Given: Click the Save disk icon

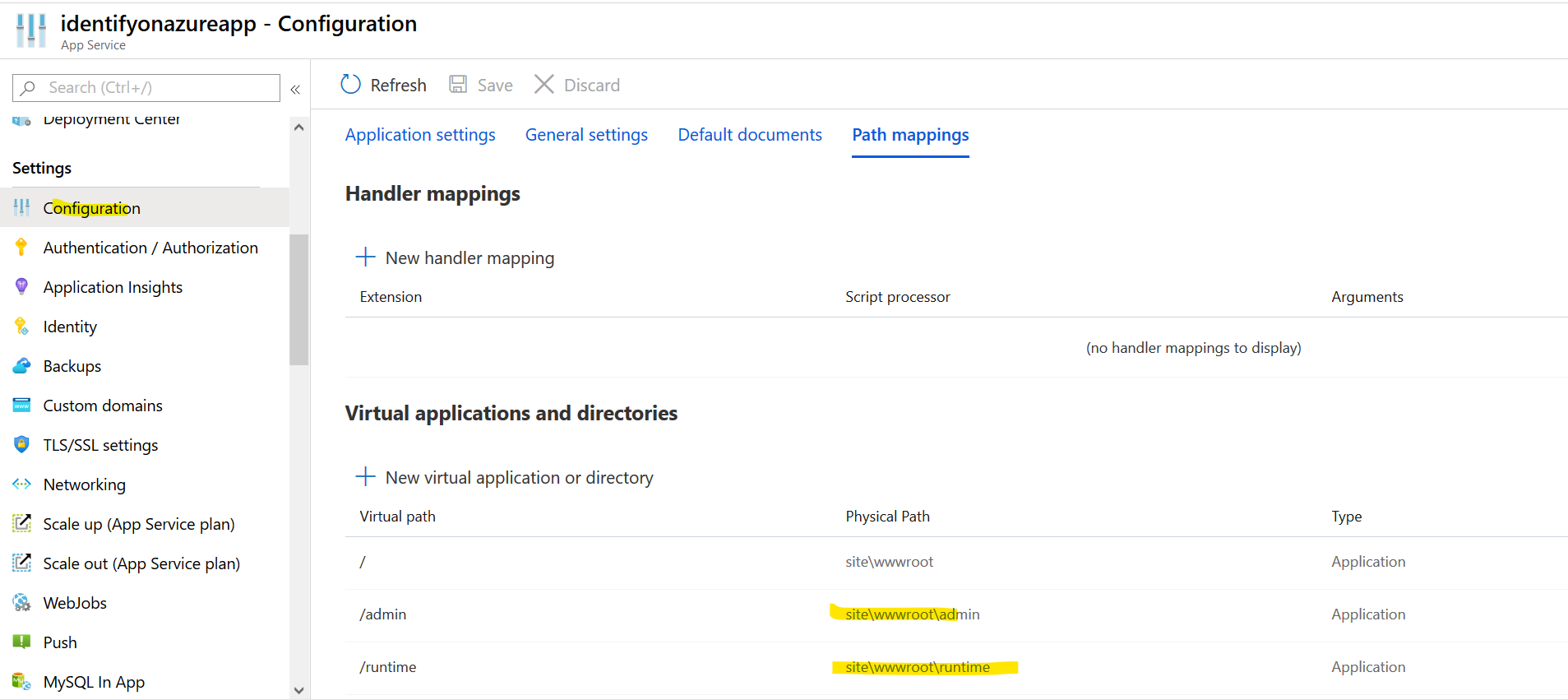Looking at the screenshot, I should (458, 85).
